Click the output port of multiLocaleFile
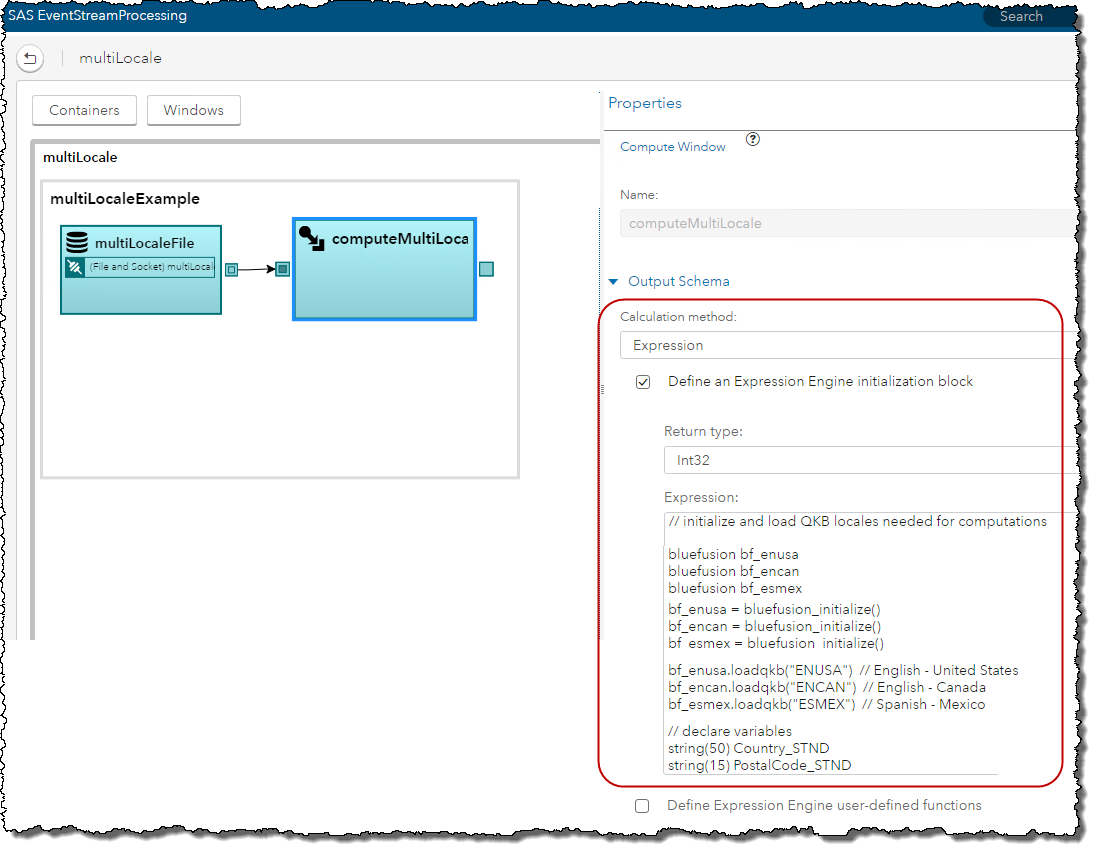This screenshot has height=851, width=1097. click(231, 269)
